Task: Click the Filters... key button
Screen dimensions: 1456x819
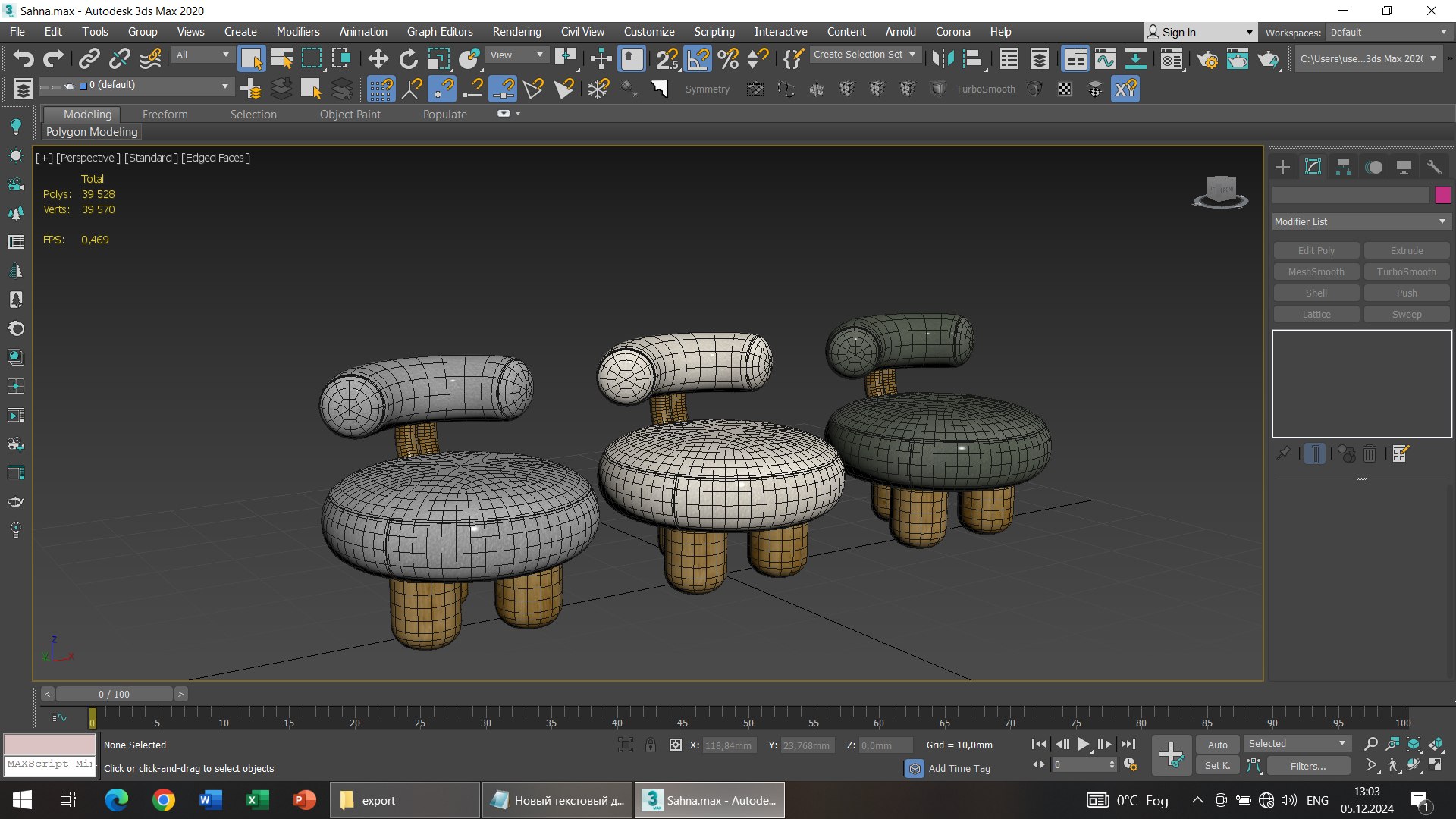Action: pyautogui.click(x=1308, y=766)
